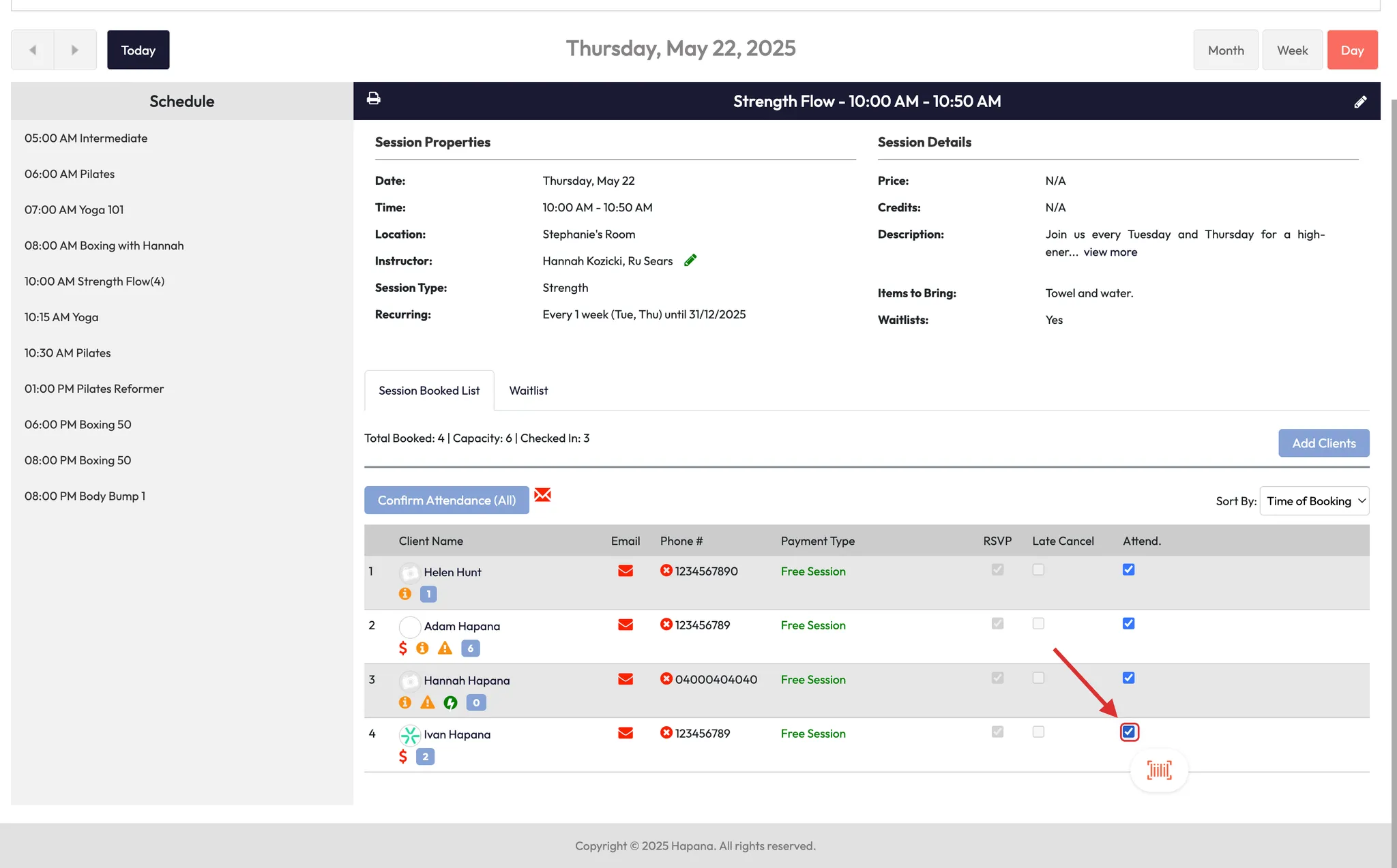Viewport: 1397px width, 868px height.
Task: Uncheck Adam Hapana's attendance checkbox
Action: click(1128, 623)
